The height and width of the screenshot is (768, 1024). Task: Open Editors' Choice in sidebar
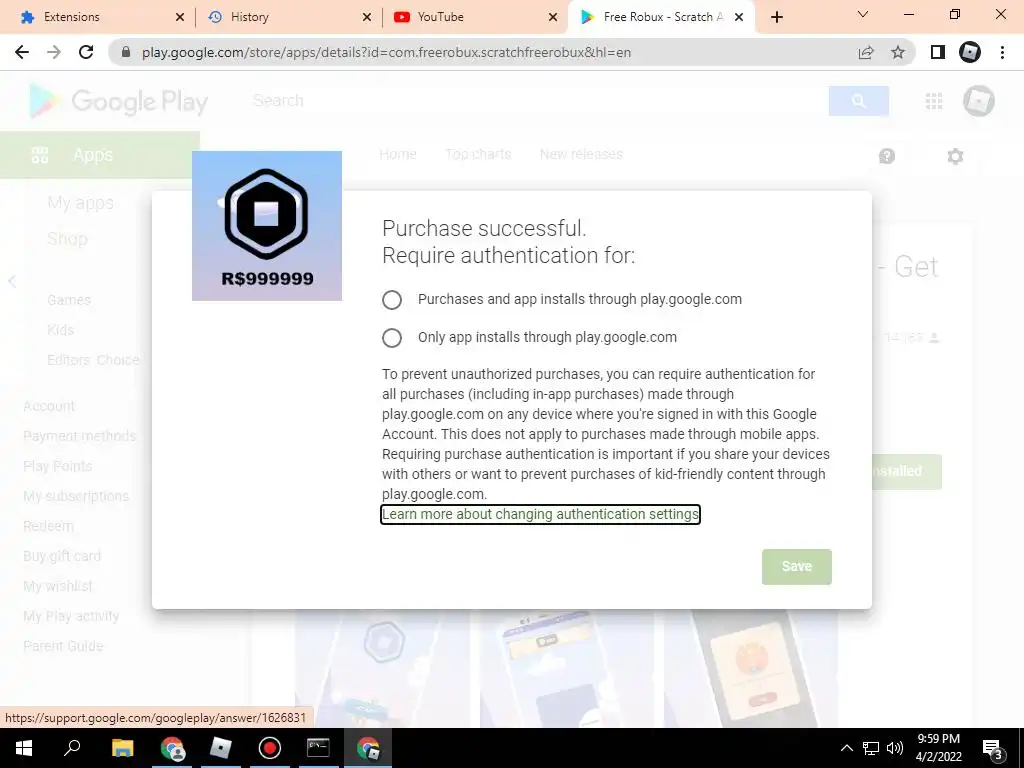click(x=93, y=360)
